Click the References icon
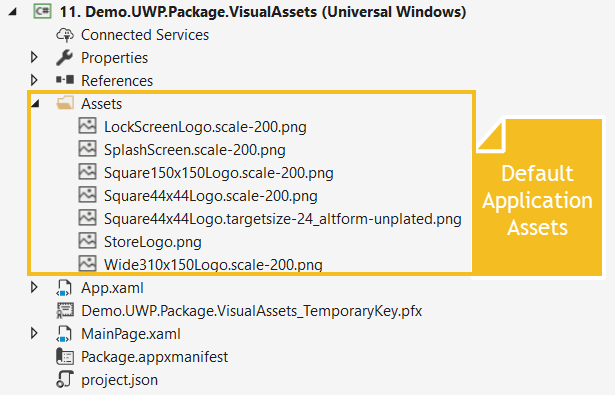The height and width of the screenshot is (395, 615). (65, 80)
